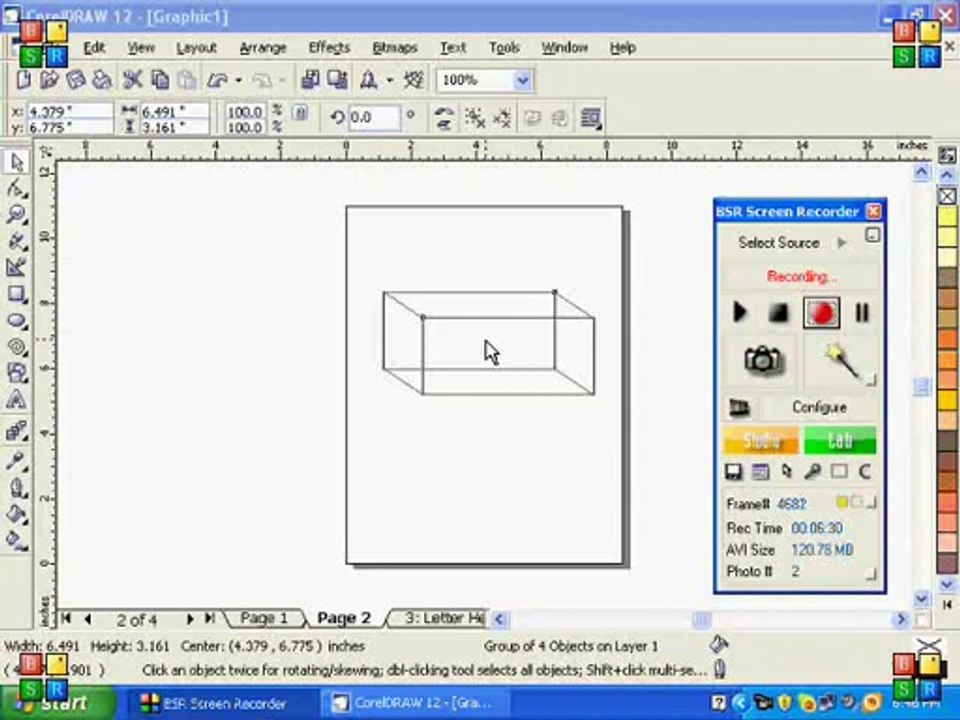Pick the Eyedropper tool
This screenshot has height=720, width=960.
(17, 460)
